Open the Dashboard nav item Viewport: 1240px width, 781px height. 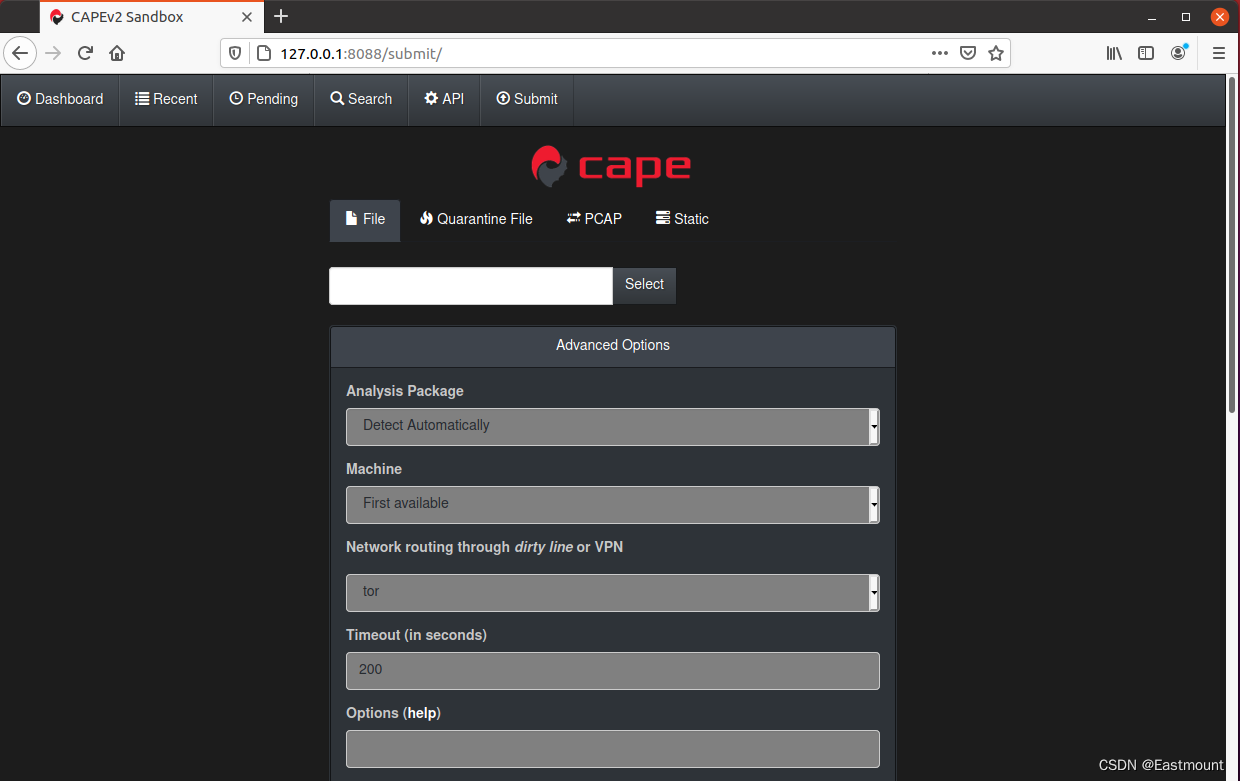[x=60, y=99]
